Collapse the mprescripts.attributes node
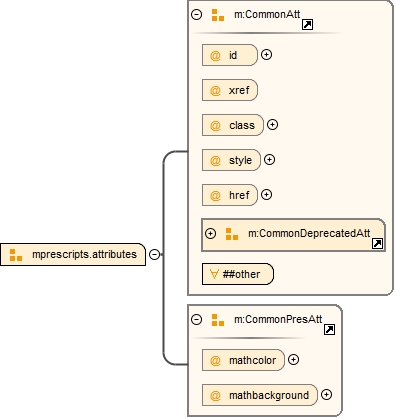The image size is (395, 418). 154,255
